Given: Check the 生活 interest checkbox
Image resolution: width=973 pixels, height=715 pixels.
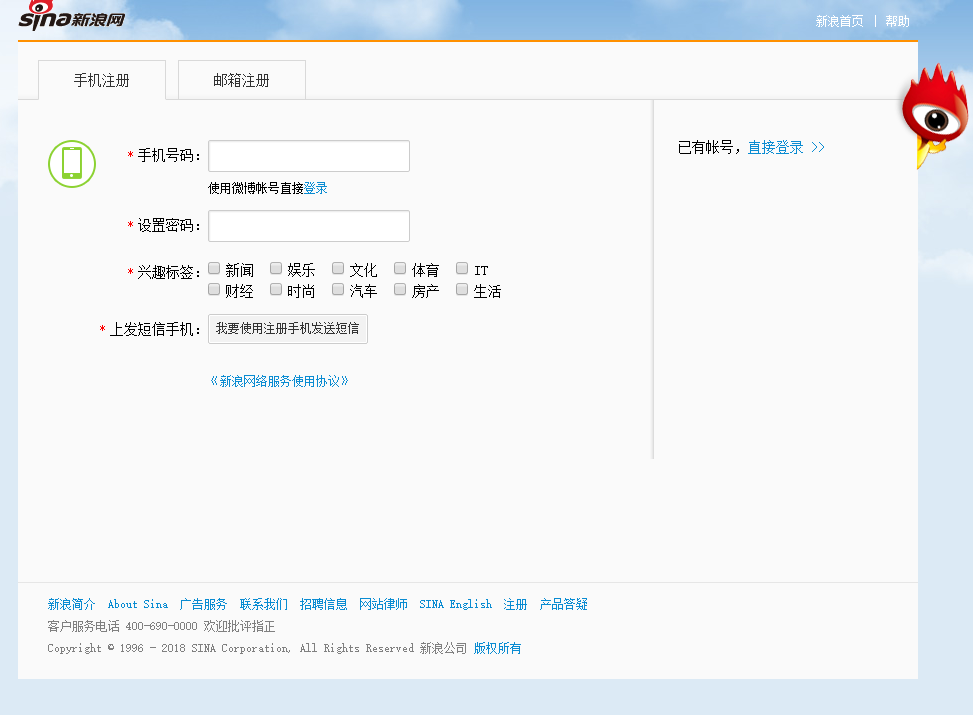Looking at the screenshot, I should 462,289.
